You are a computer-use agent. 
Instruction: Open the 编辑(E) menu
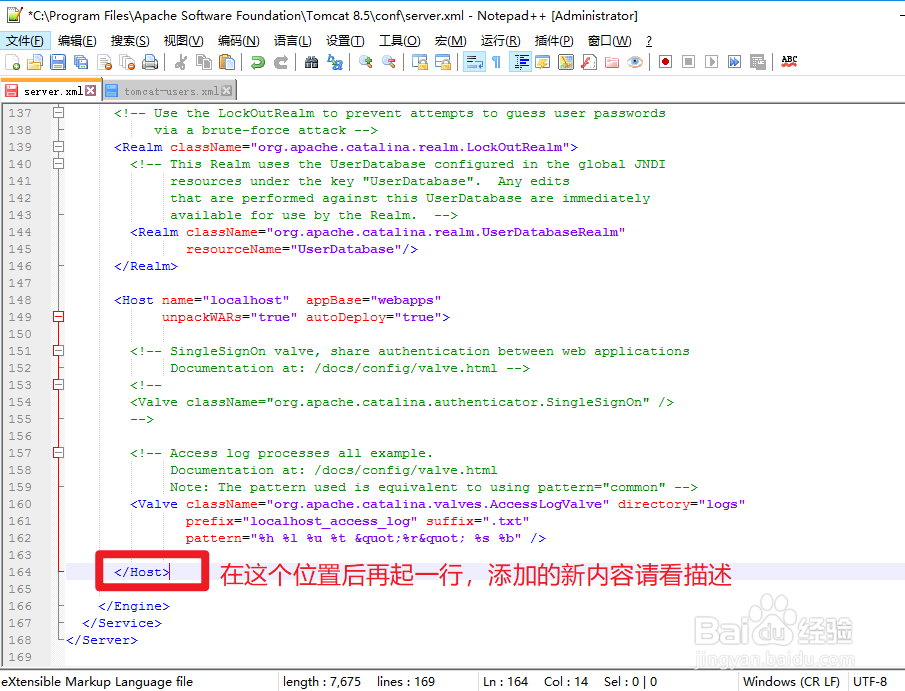pos(77,41)
